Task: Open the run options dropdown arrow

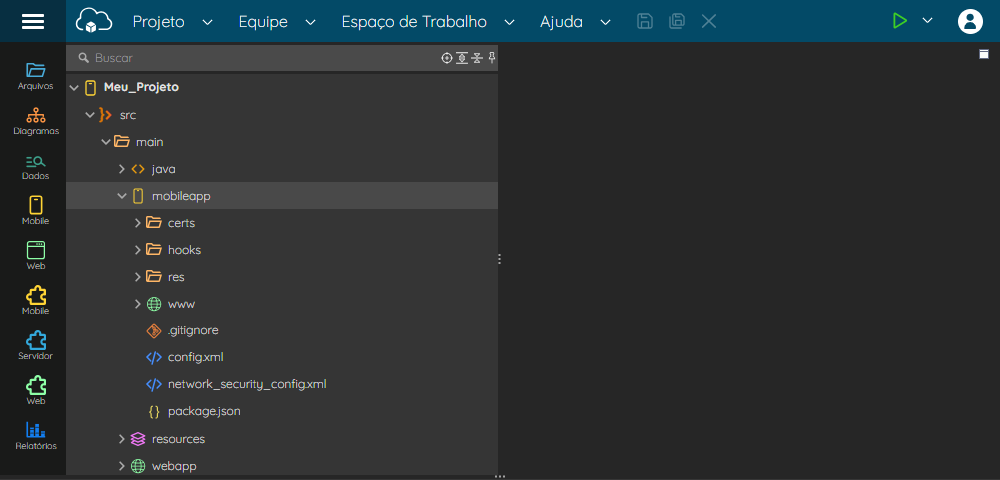Action: [927, 21]
